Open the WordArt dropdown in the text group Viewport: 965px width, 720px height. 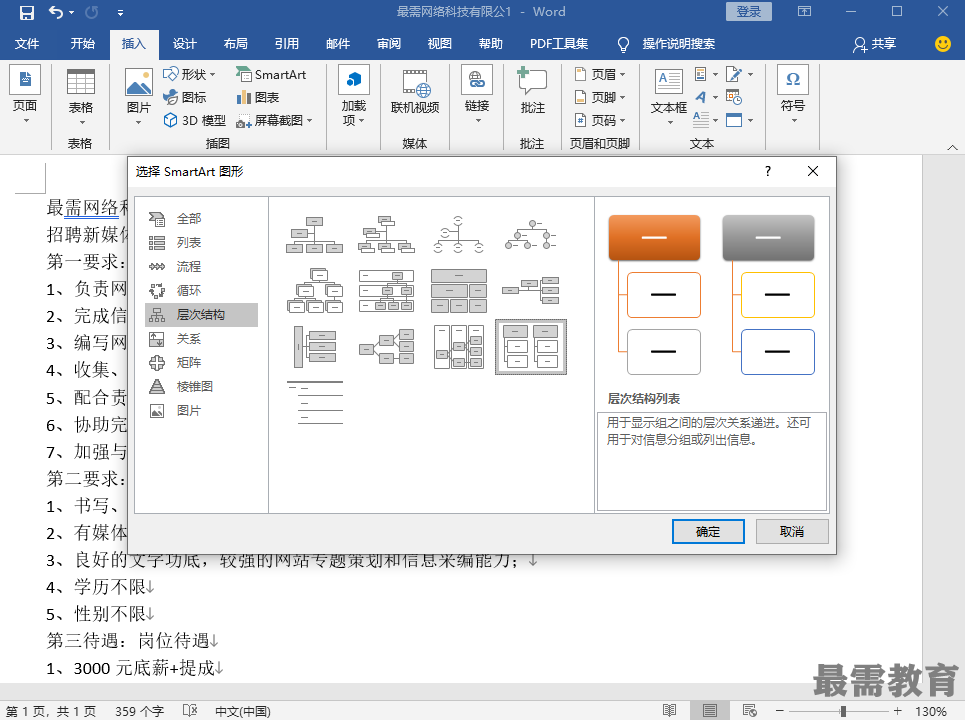point(706,97)
